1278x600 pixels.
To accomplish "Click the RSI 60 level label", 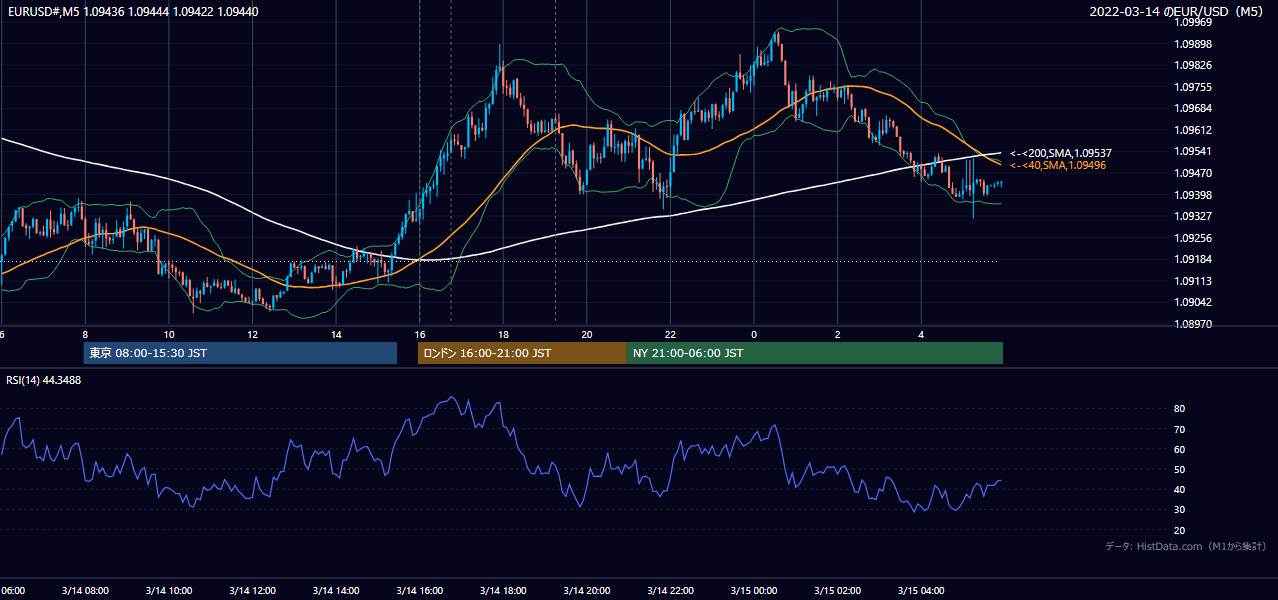I will coord(1180,449).
